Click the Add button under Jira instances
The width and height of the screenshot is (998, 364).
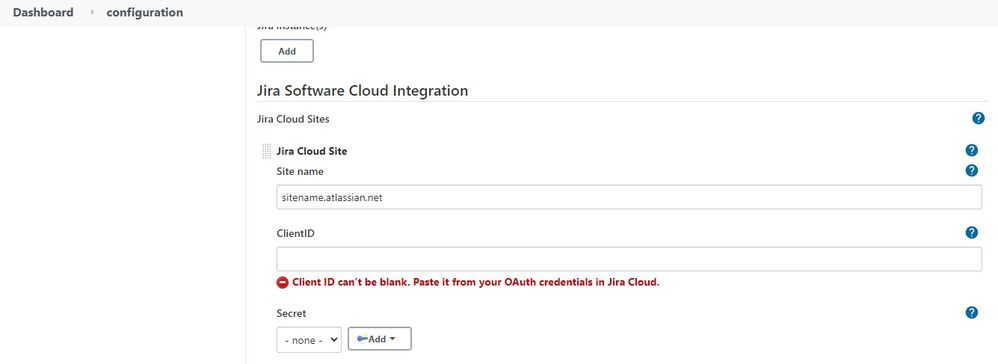[x=287, y=51]
